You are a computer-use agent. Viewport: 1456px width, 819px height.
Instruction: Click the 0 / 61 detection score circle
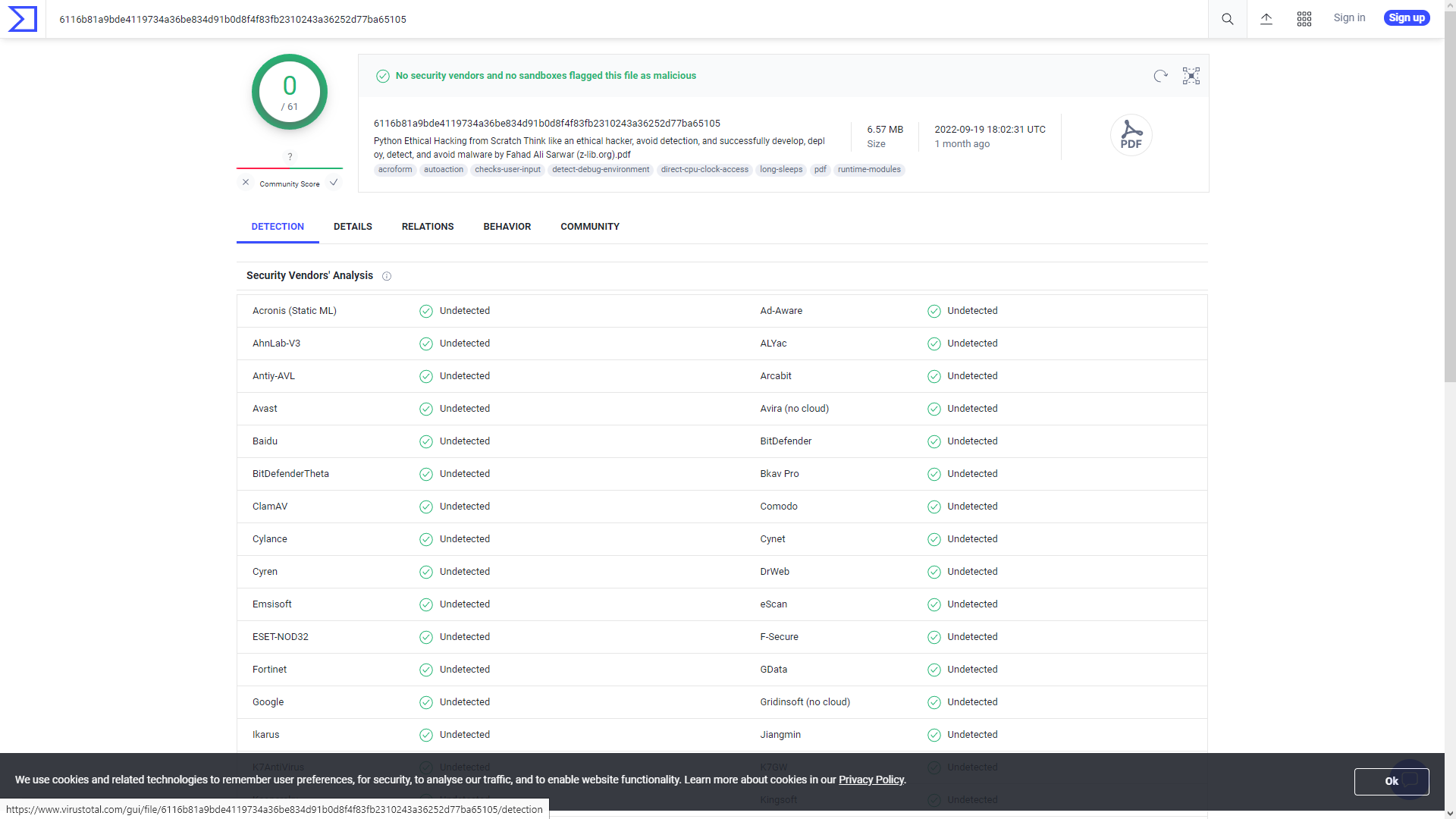tap(290, 93)
